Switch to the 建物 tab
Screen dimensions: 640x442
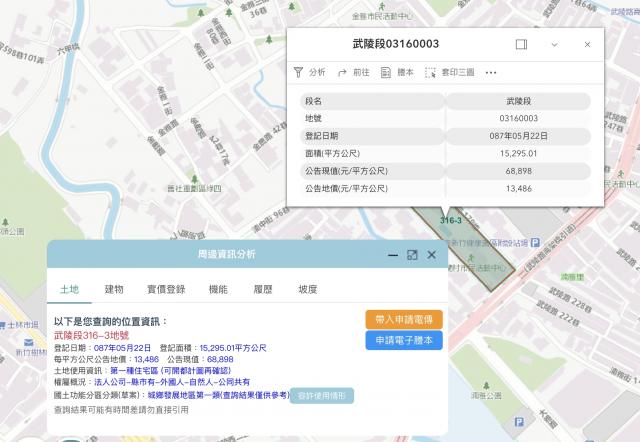tap(114, 289)
